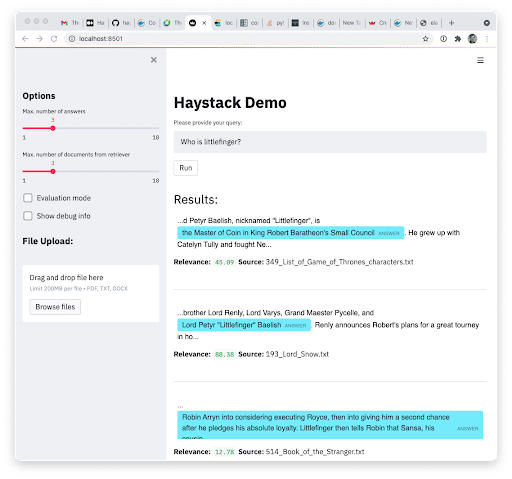Reload the localhost:8501 page
512x479 pixels.
54,39
